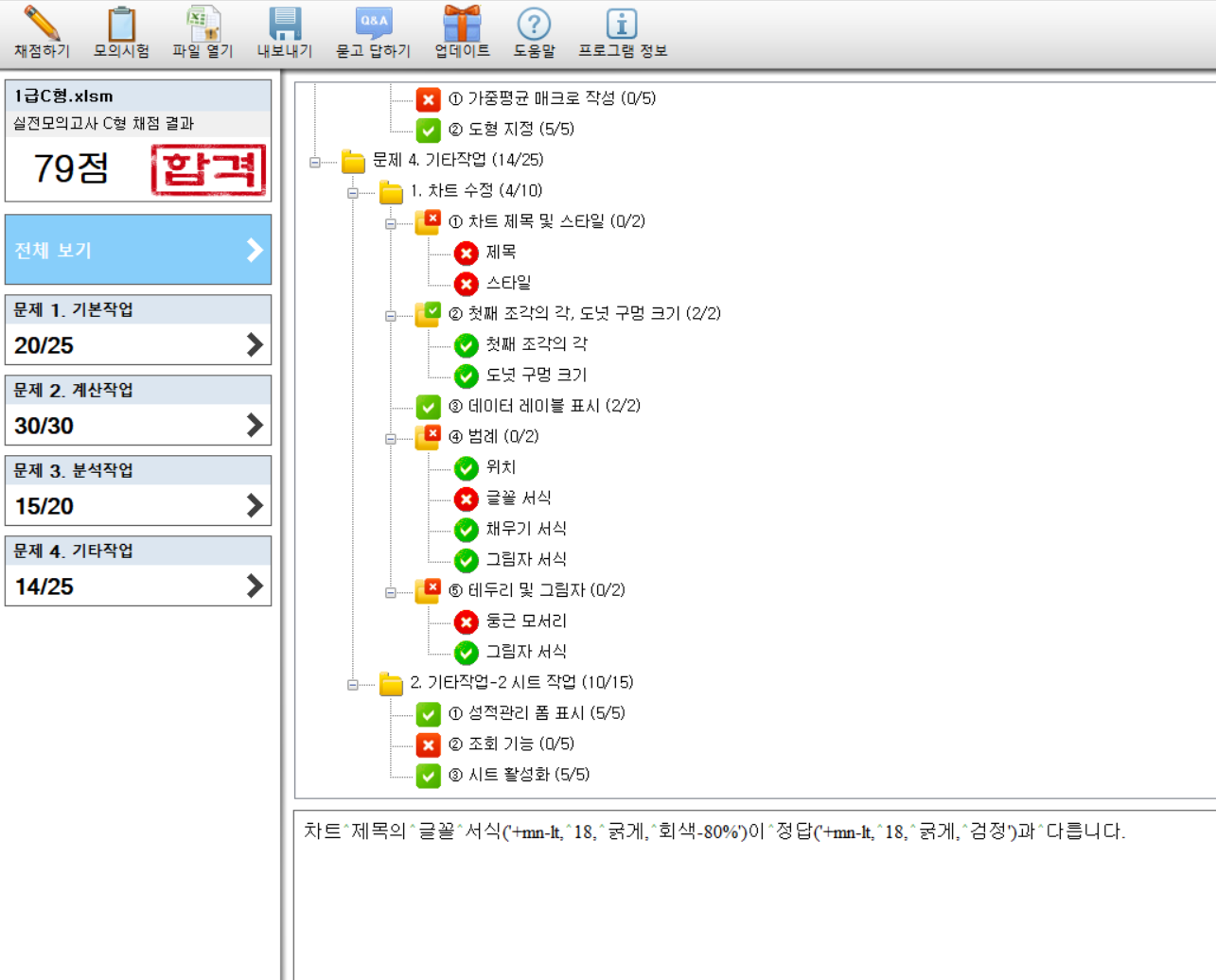
Task: Click the 내보내기 save icon
Action: pos(285,25)
